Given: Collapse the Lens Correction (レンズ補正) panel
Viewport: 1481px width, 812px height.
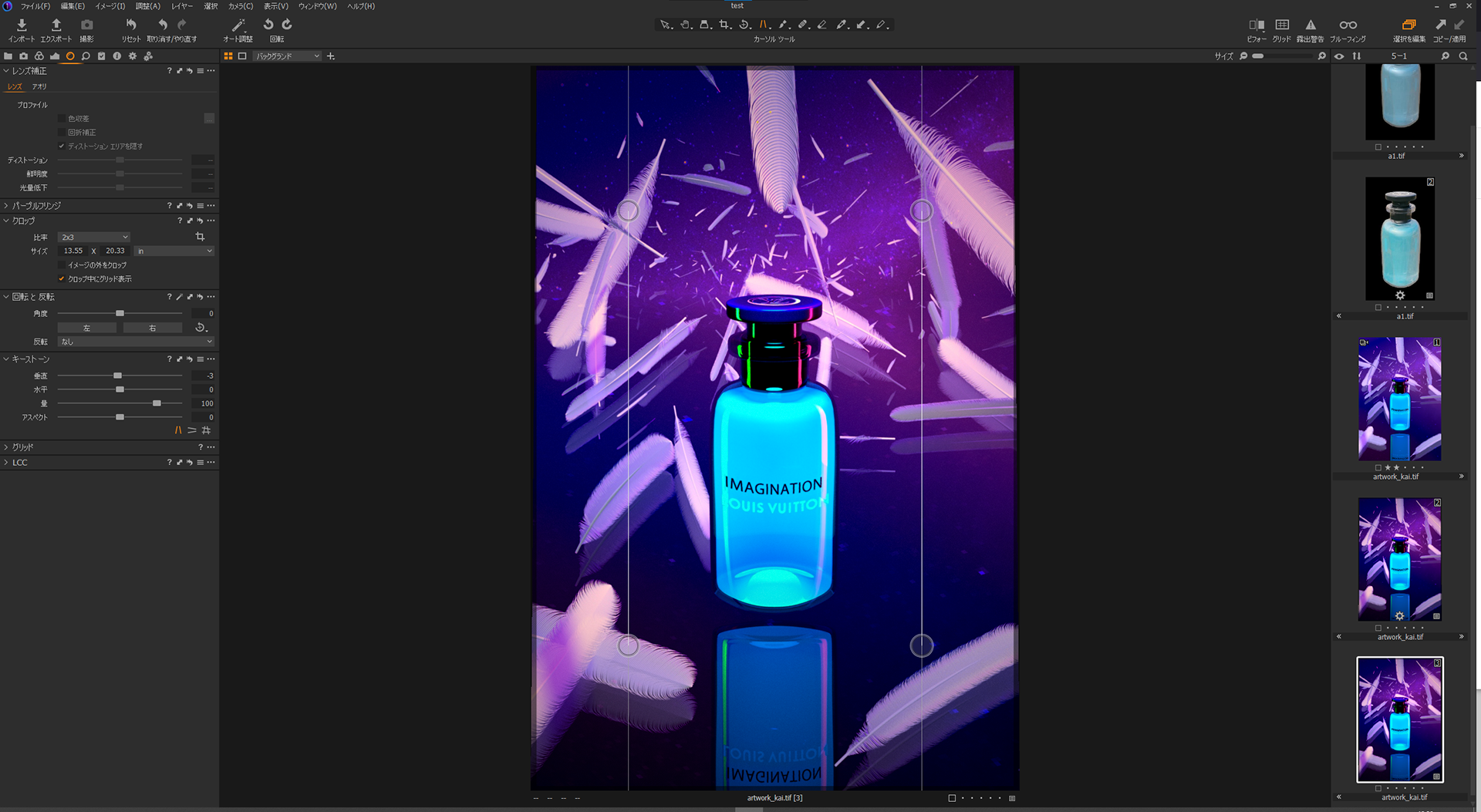Looking at the screenshot, I should 6,71.
